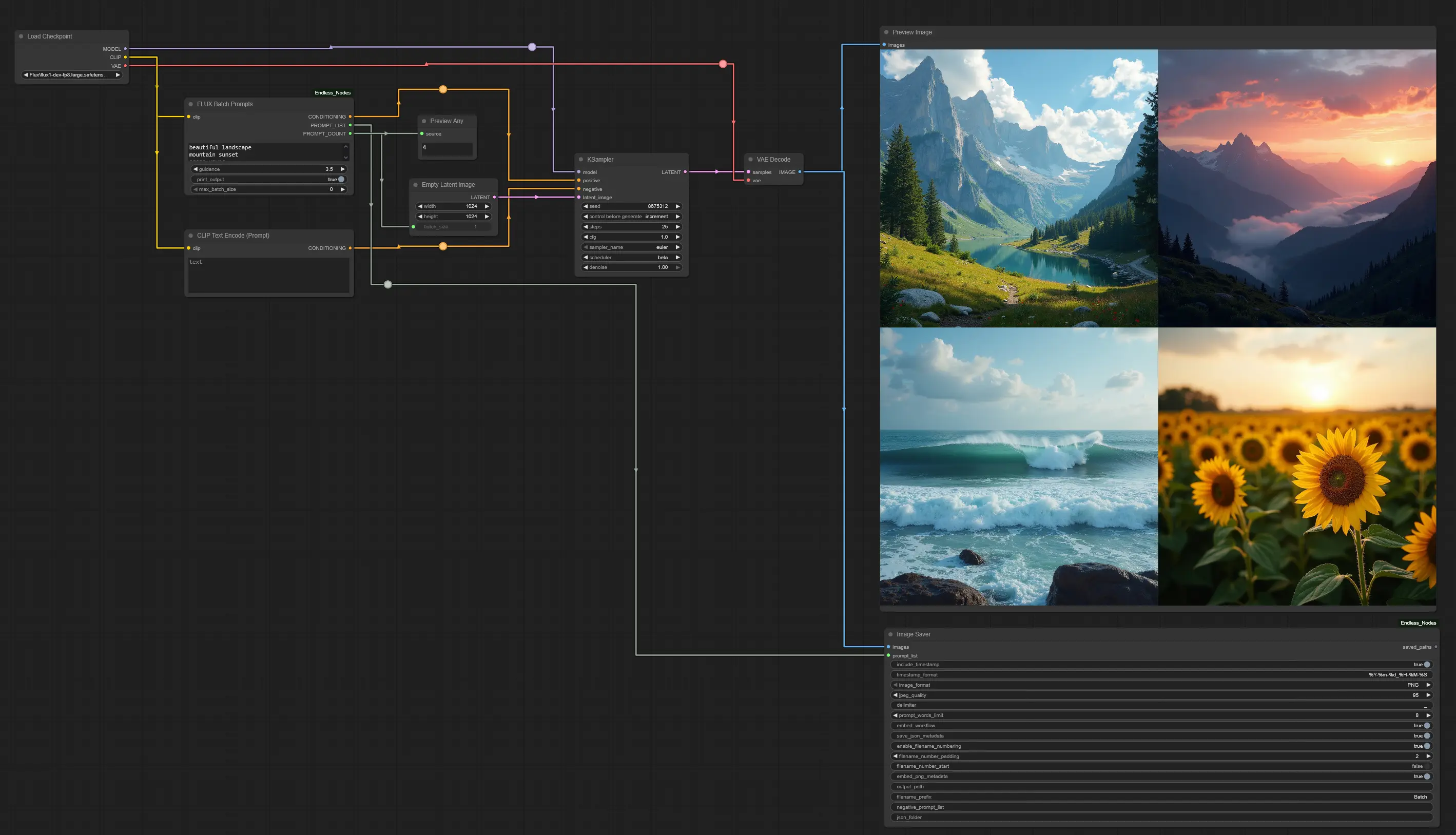
Task: Click the Image Saver node title
Action: (913, 634)
